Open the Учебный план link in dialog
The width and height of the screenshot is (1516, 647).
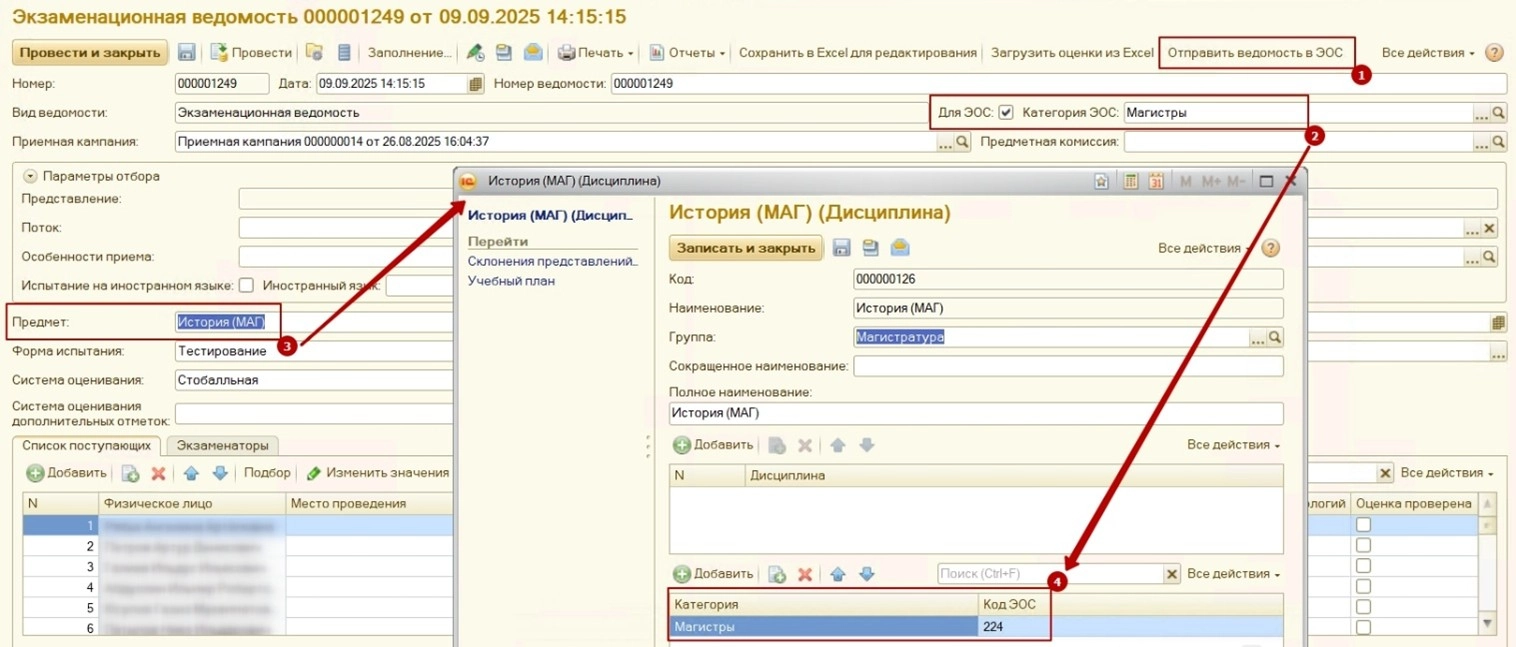coord(511,281)
